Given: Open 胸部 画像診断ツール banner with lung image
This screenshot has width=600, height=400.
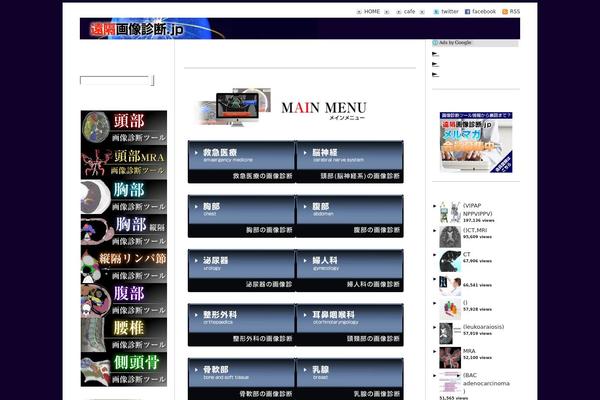Looking at the screenshot, I should pyautogui.click(x=124, y=197).
